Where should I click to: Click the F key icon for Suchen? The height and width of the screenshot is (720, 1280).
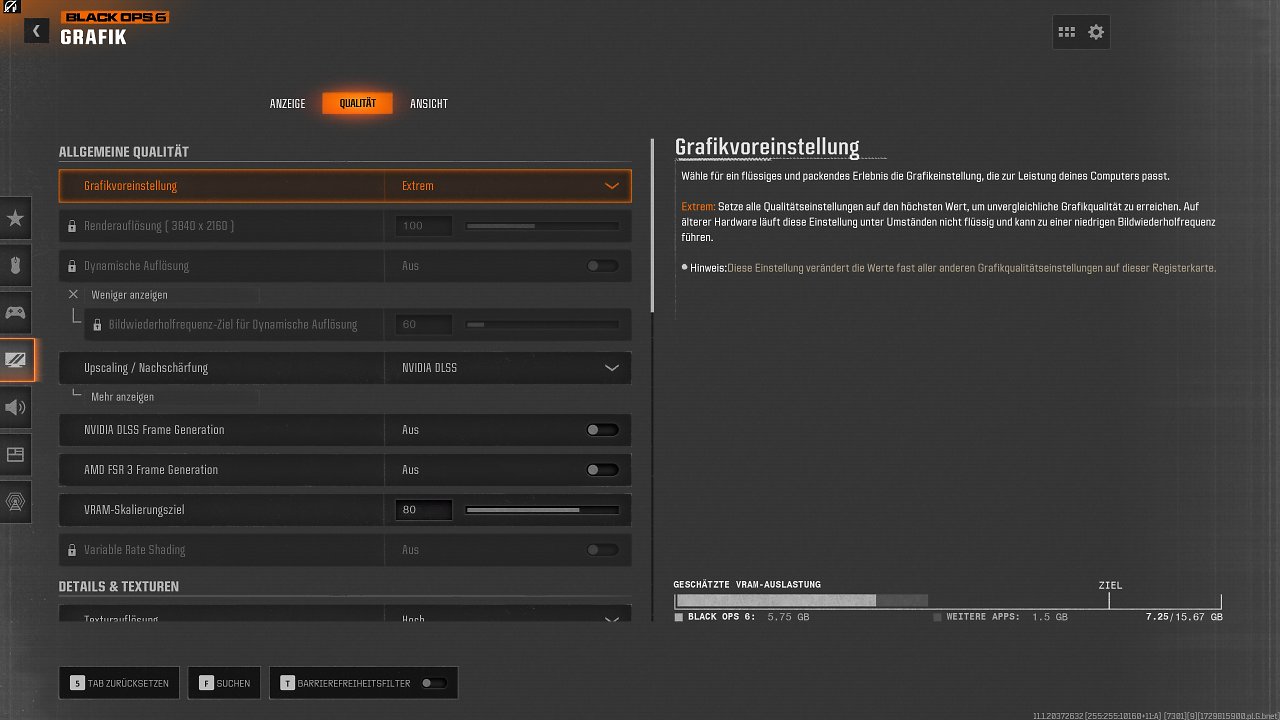(x=206, y=683)
